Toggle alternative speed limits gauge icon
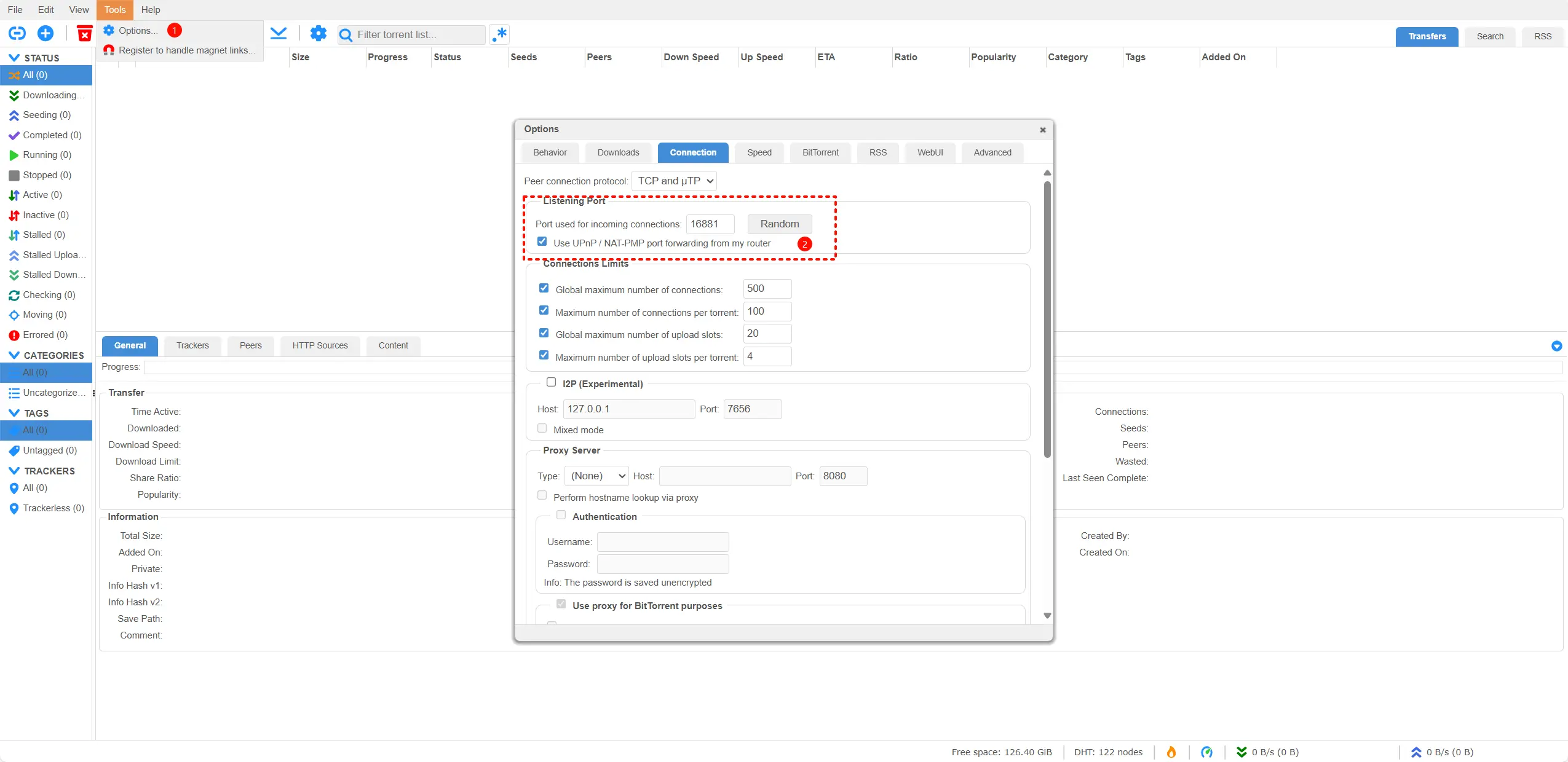 pyautogui.click(x=1206, y=752)
